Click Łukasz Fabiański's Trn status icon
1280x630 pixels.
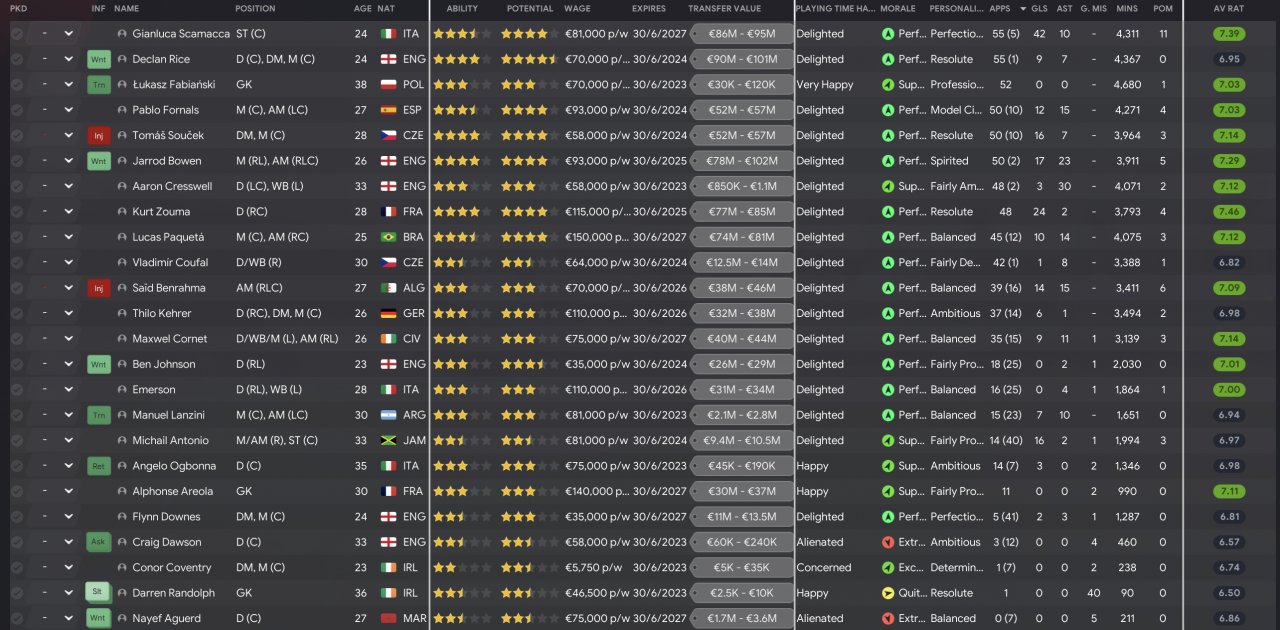[98, 85]
